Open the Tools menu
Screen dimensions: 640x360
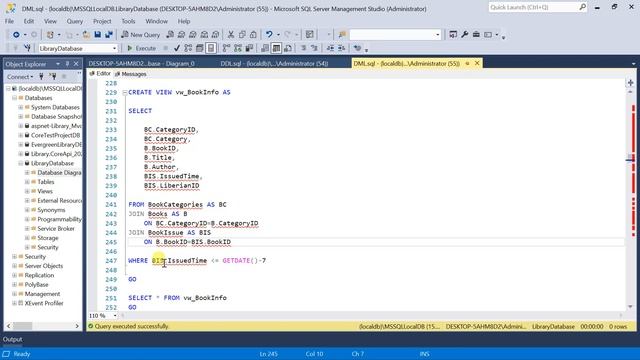click(128, 21)
